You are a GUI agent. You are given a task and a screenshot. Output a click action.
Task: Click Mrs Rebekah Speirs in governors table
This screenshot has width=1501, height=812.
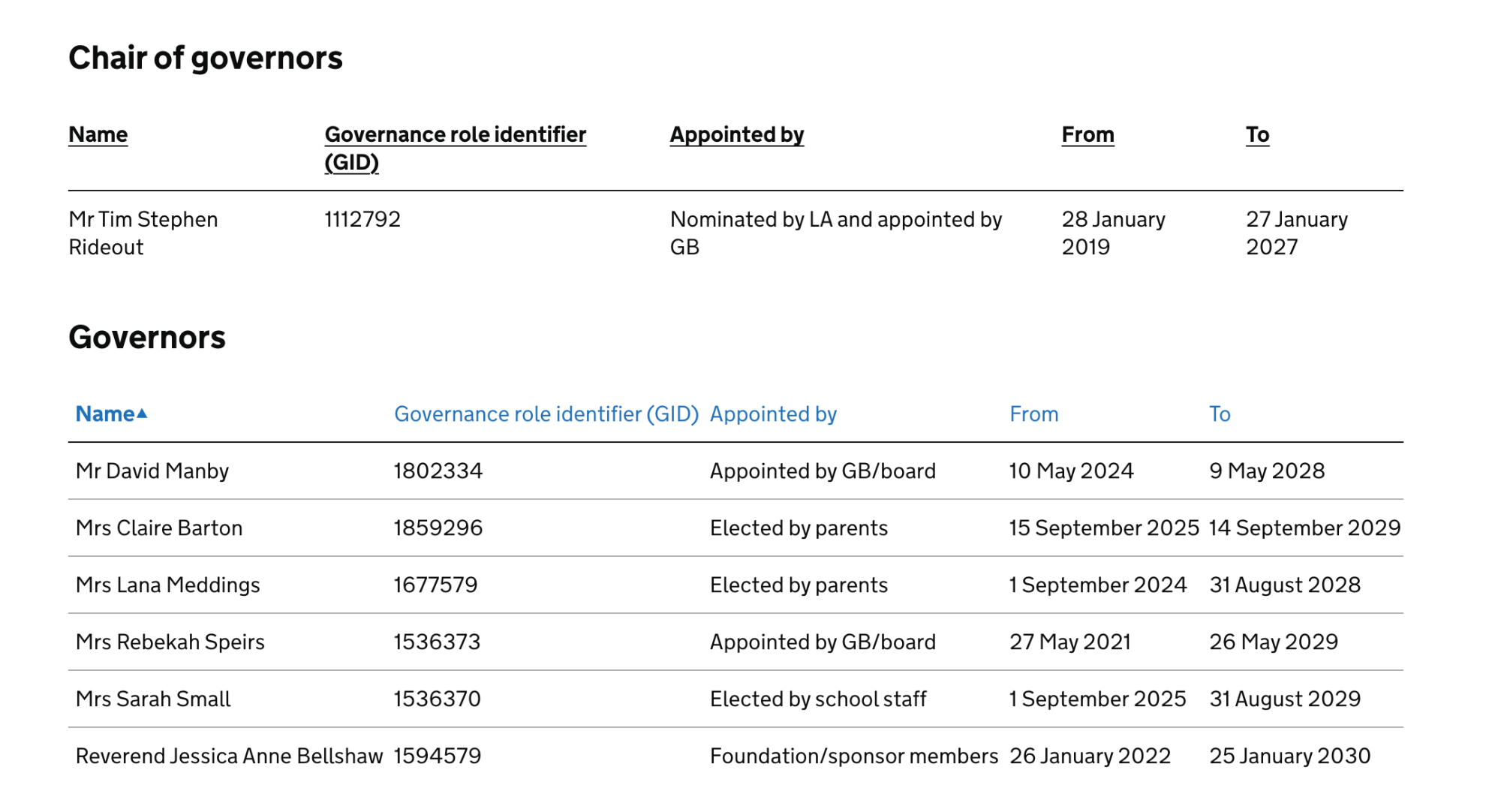point(170,642)
